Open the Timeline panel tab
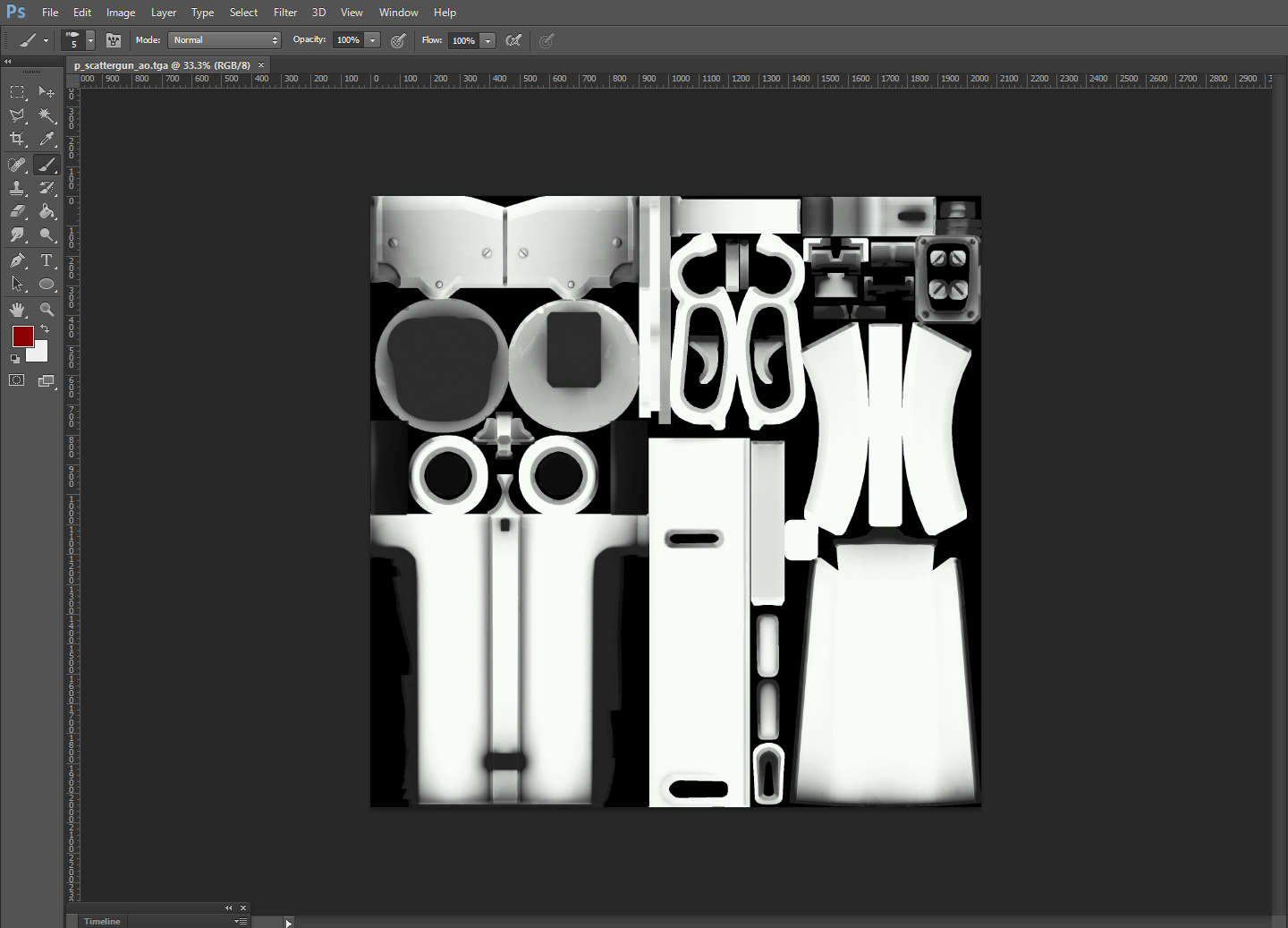This screenshot has height=928, width=1288. coord(102,921)
